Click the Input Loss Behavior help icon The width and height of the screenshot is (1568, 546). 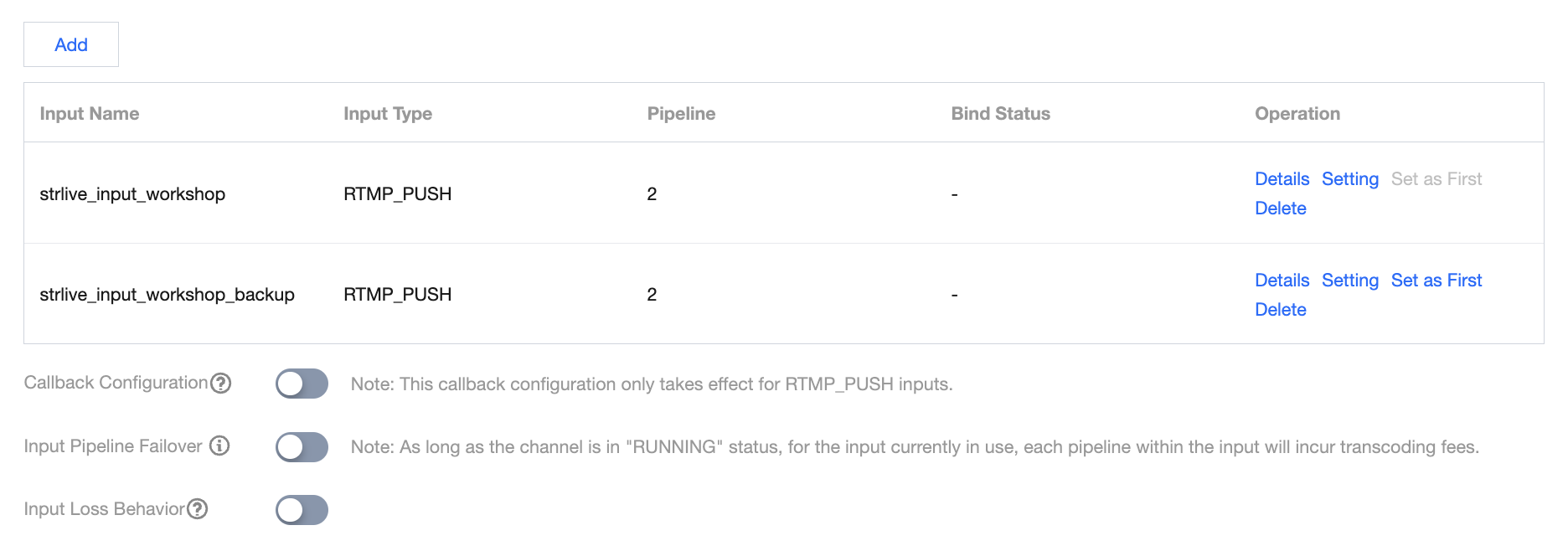click(197, 509)
